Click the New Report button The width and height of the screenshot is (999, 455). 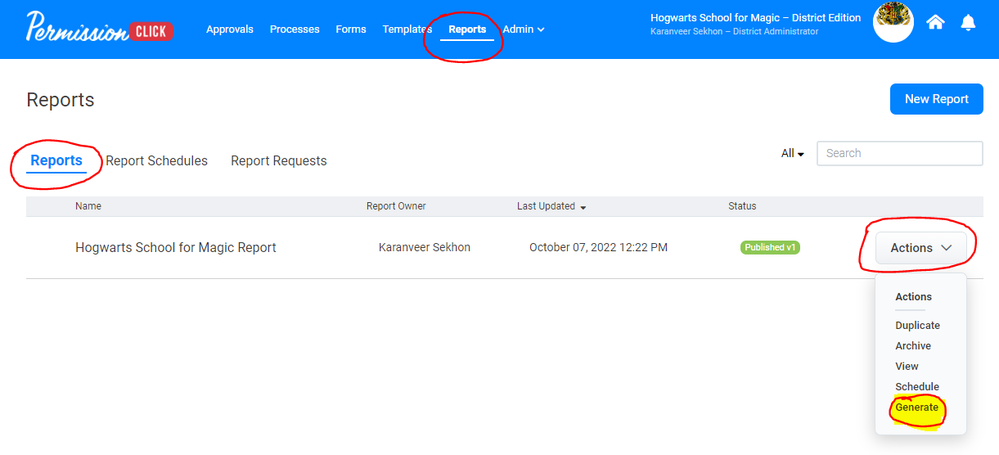pos(936,99)
